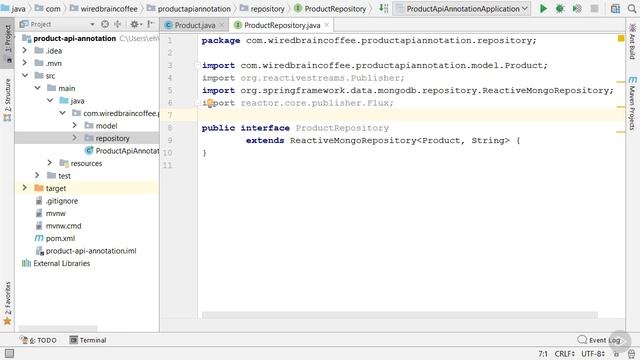The height and width of the screenshot is (360, 640).
Task: Click the productapiannotation breadcrumb
Action: click(x=189, y=9)
